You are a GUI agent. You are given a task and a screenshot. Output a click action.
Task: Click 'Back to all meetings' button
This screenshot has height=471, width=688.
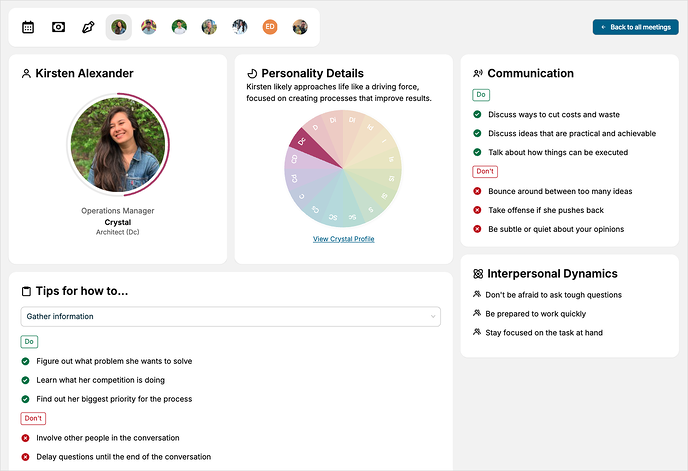point(635,27)
